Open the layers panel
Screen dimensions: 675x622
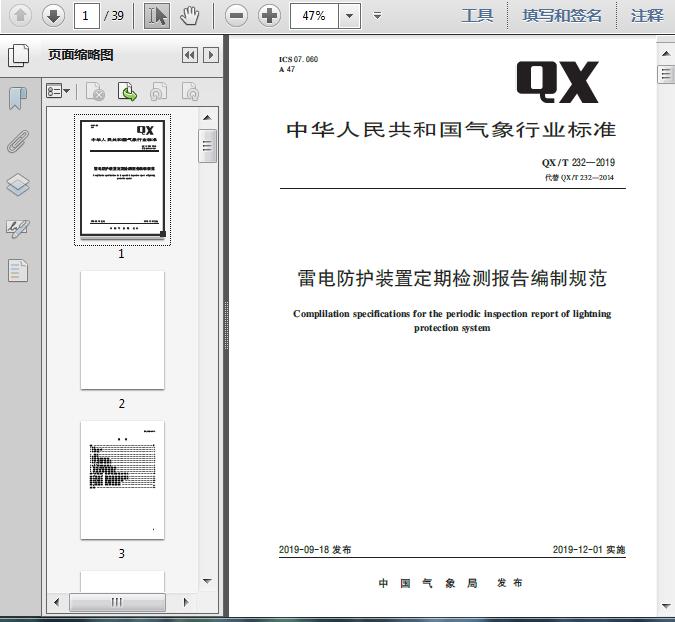point(18,185)
